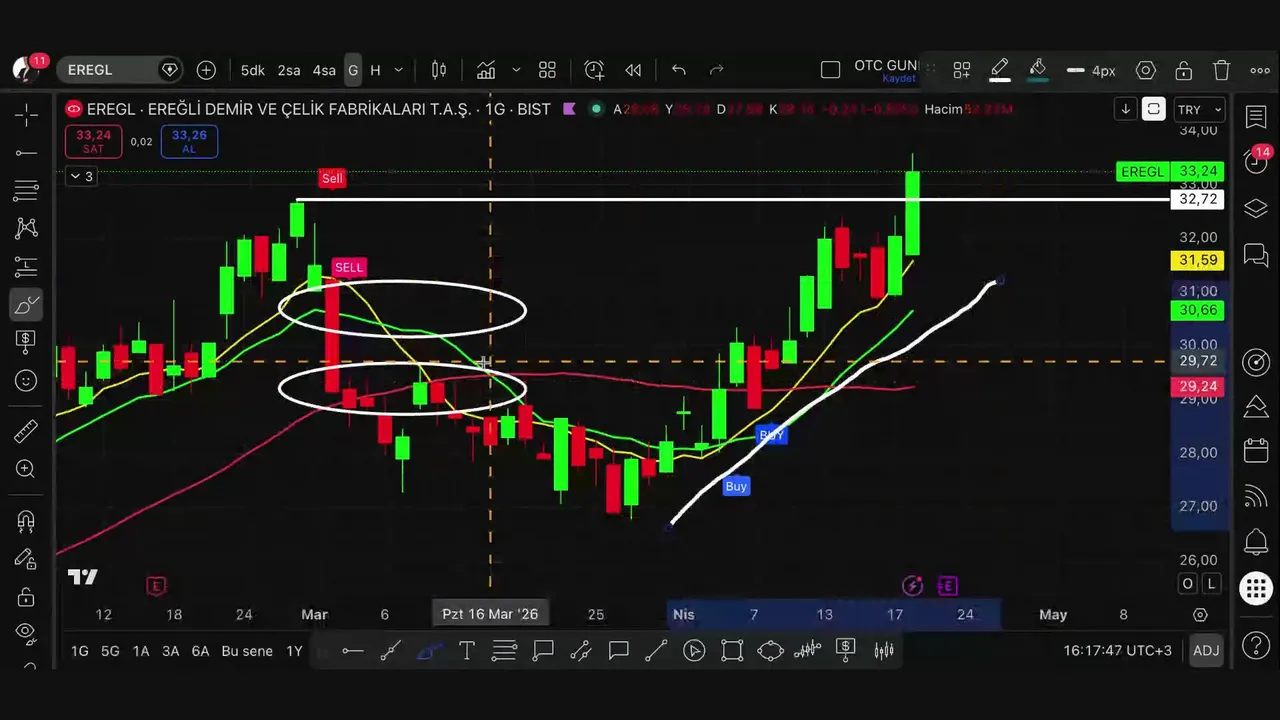
Task: Change the brush fill background color
Action: point(1037,70)
